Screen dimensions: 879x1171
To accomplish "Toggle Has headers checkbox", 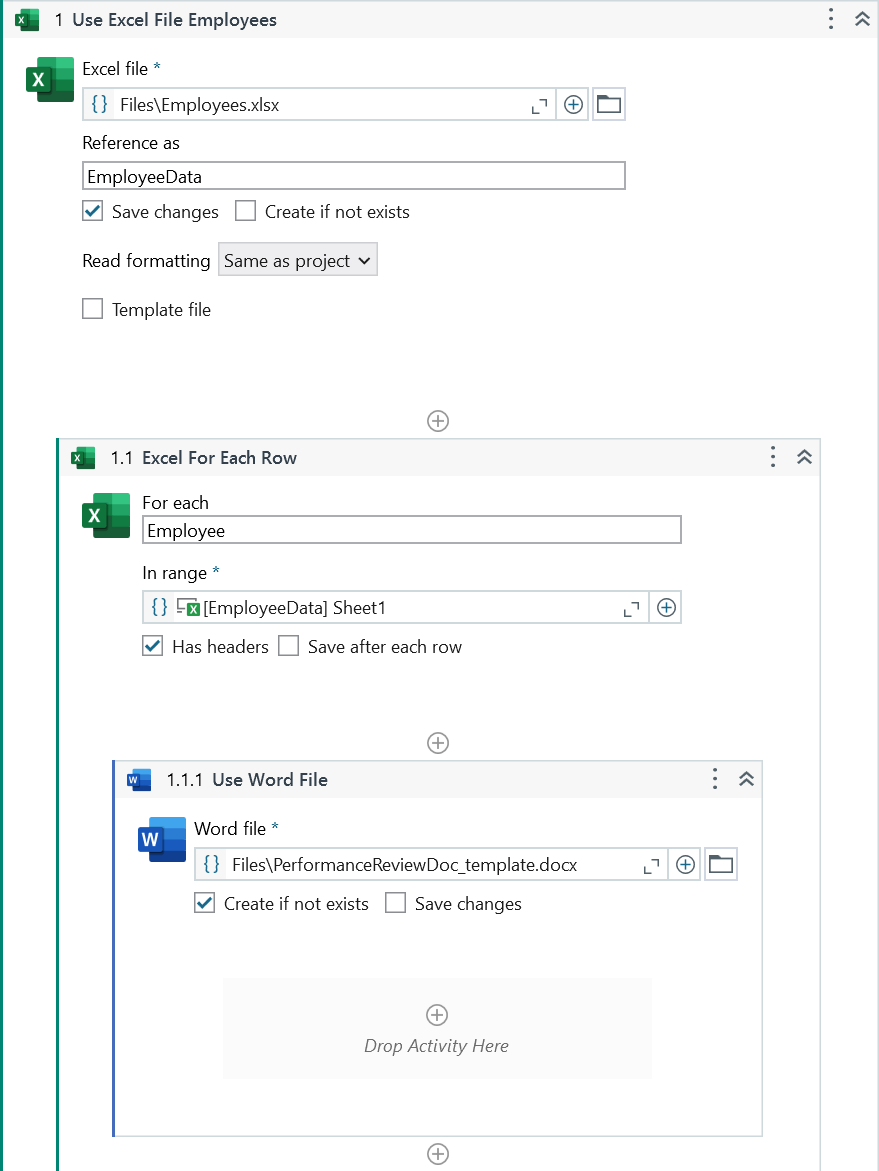I will (153, 646).
